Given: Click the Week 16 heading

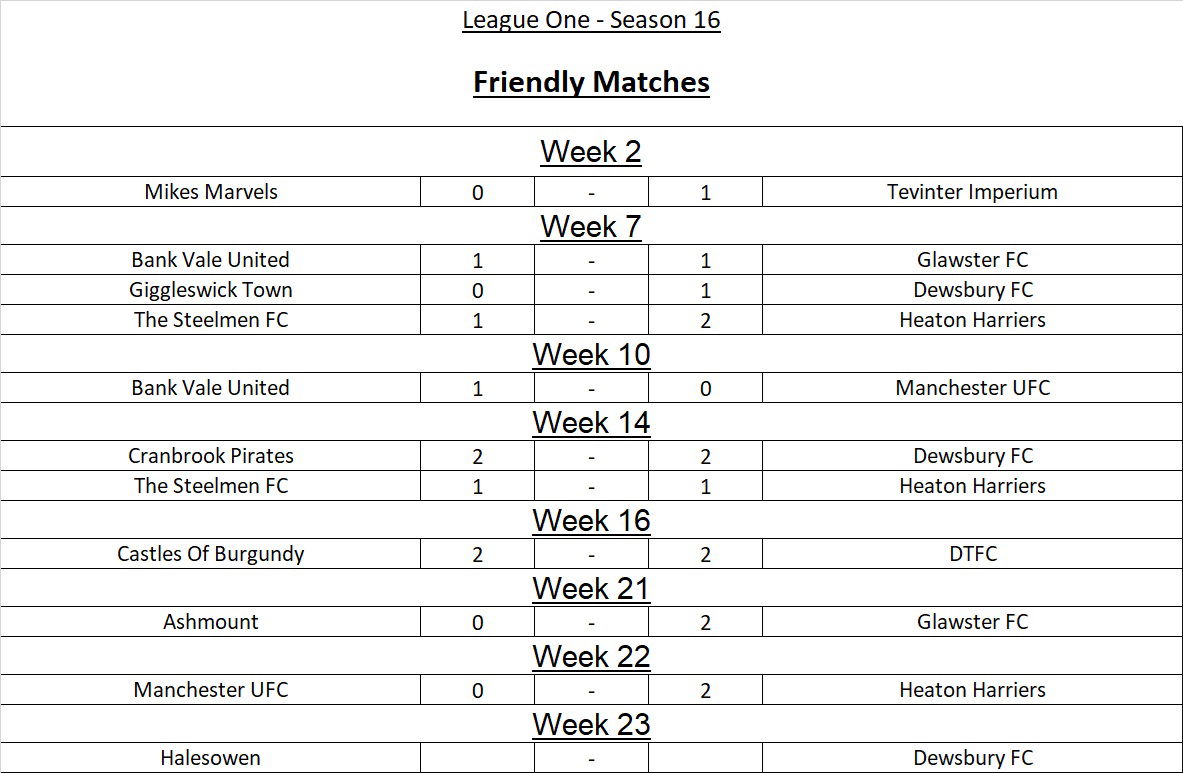Looking at the screenshot, I should [591, 521].
